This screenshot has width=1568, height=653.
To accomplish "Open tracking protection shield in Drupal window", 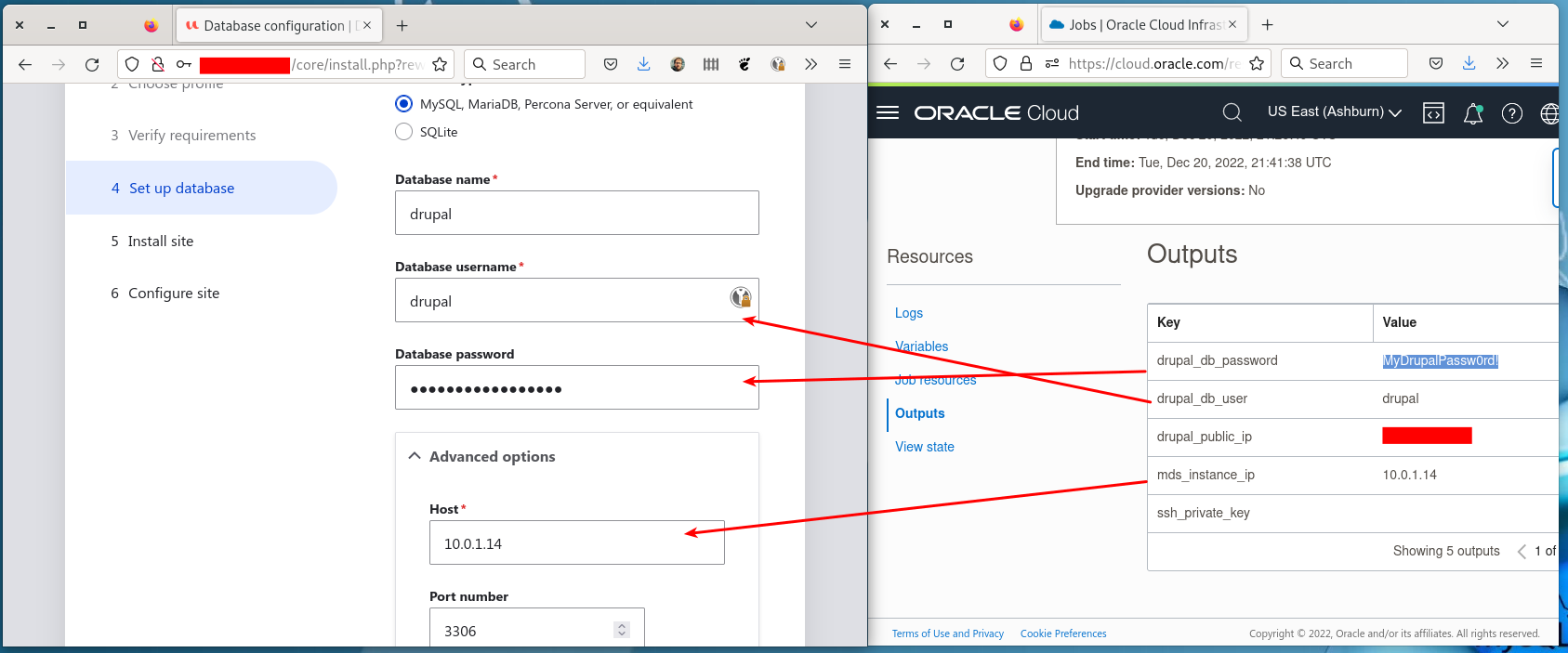I will pos(132,64).
